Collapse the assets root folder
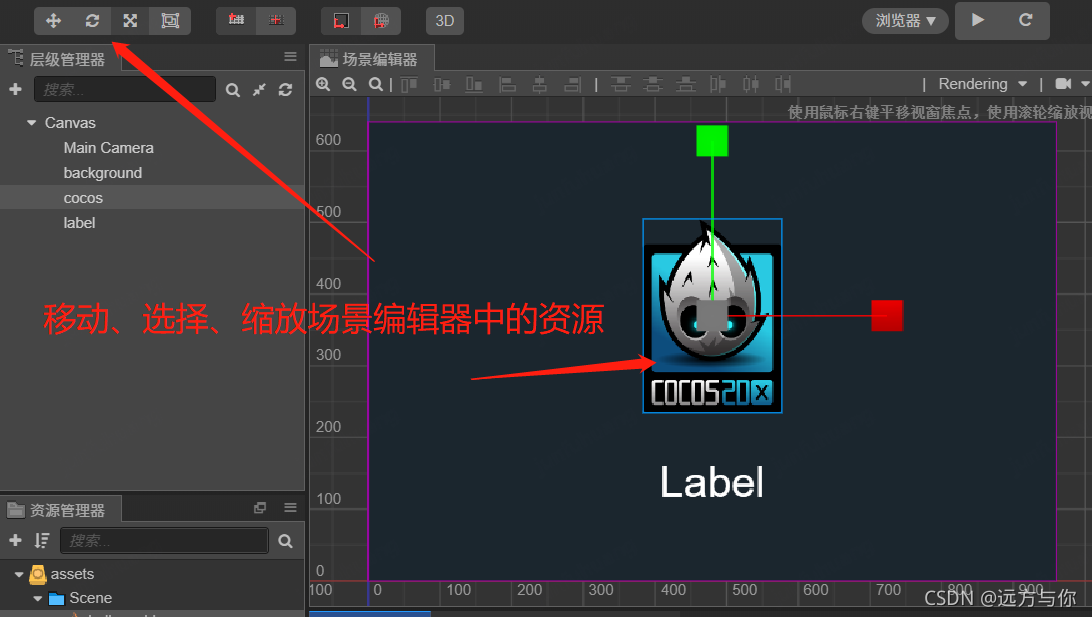The width and height of the screenshot is (1092, 617). click(19, 575)
